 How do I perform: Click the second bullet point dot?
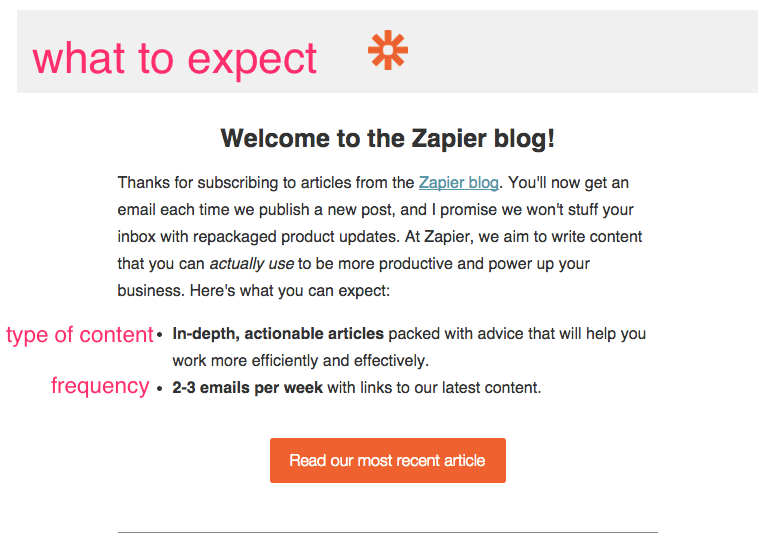click(160, 388)
